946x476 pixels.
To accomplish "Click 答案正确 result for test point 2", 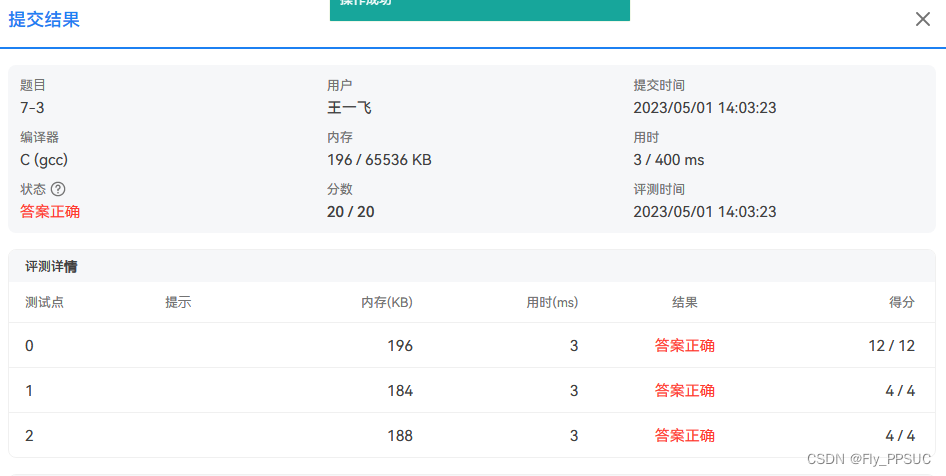I will [x=685, y=436].
